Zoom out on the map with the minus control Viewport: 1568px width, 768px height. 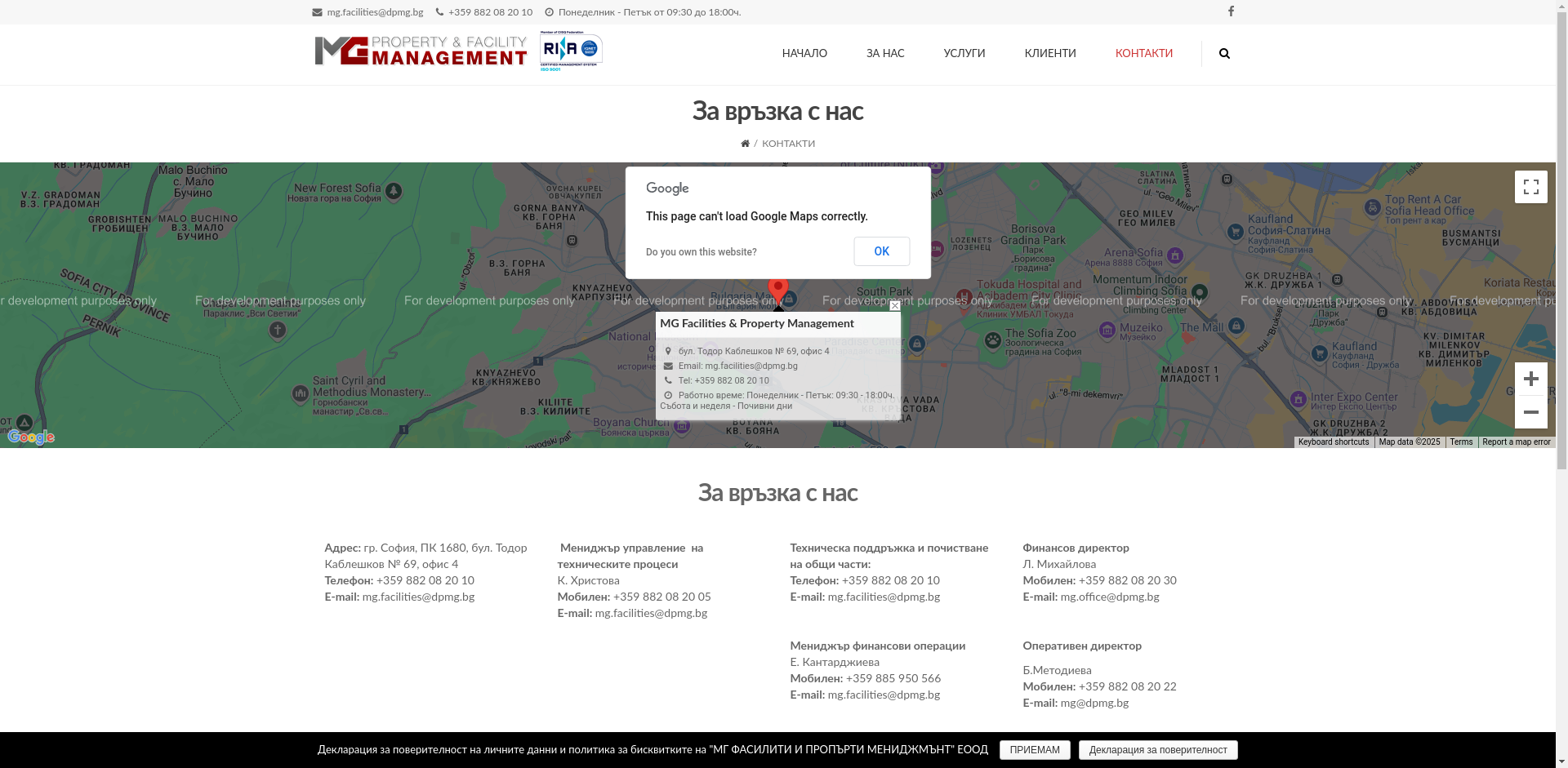(1531, 412)
